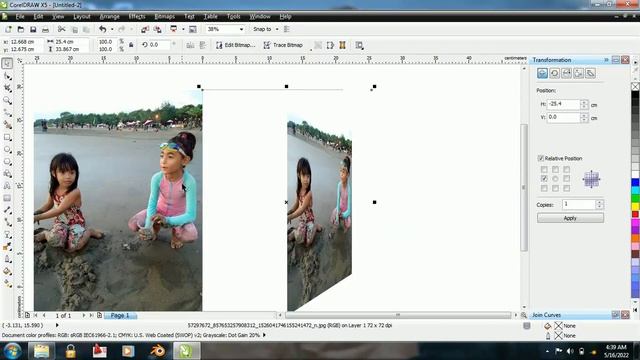Check the top-left anchor checkbox
The width and height of the screenshot is (640, 360).
[x=544, y=169]
